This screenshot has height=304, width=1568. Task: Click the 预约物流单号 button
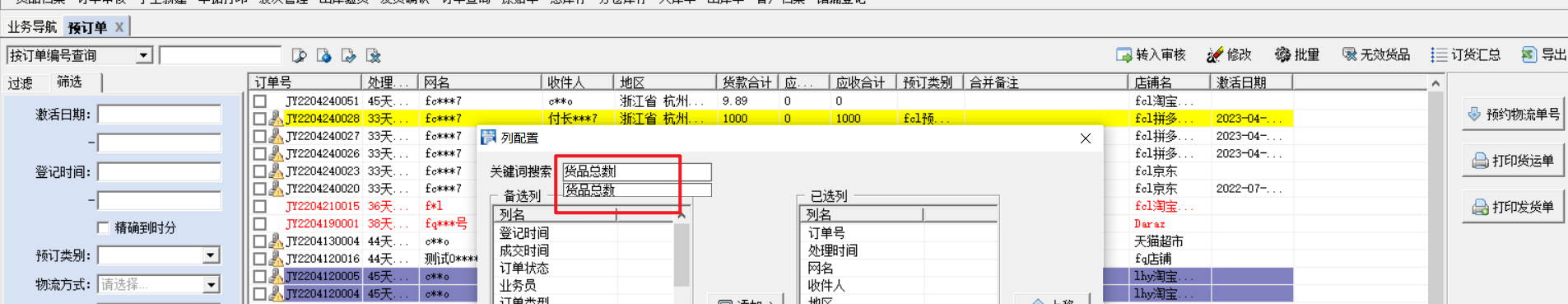(x=1514, y=115)
